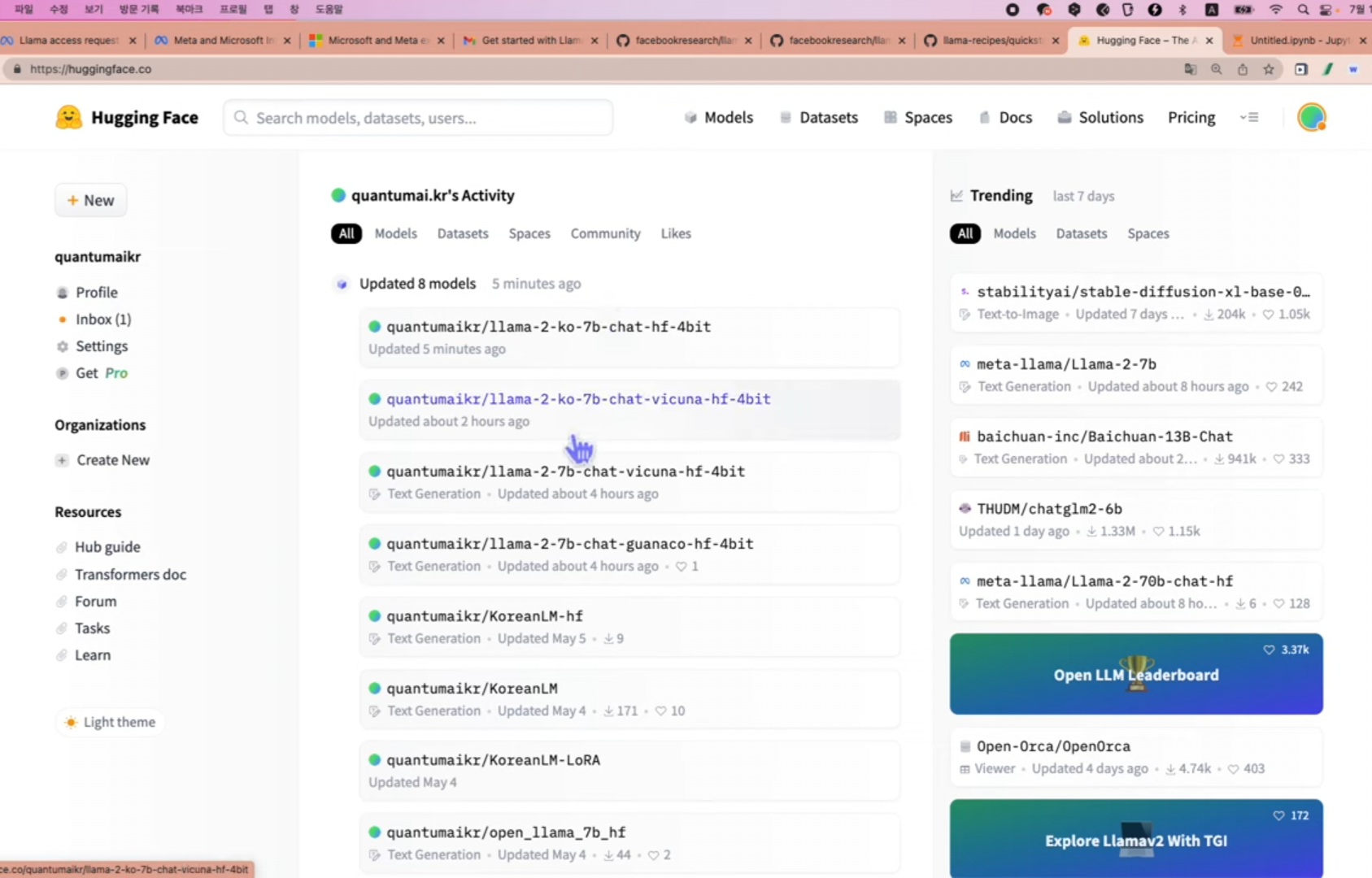Click the Trending chart icon
Image resolution: width=1372 pixels, height=878 pixels.
pos(956,196)
